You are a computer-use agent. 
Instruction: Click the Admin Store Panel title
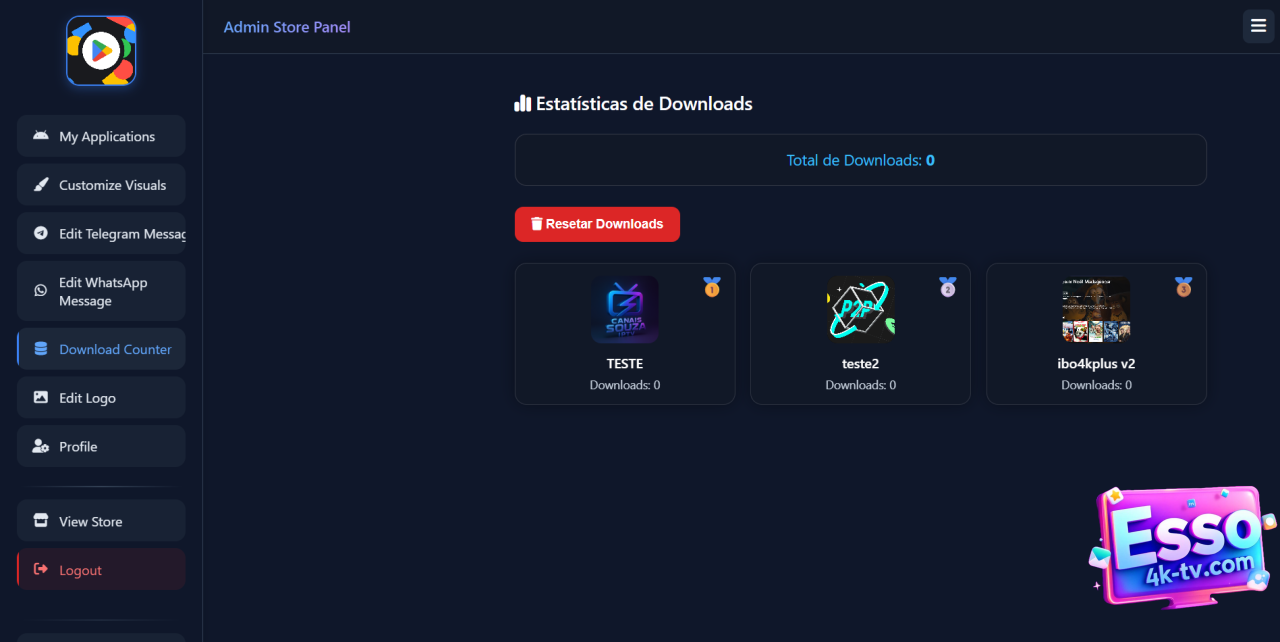(287, 27)
